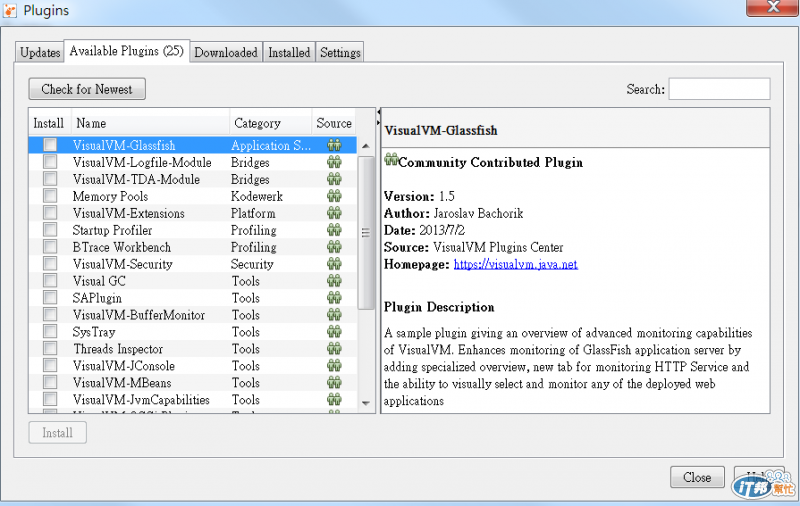Tick install checkbox for VisualVM-Extensions

(x=50, y=213)
